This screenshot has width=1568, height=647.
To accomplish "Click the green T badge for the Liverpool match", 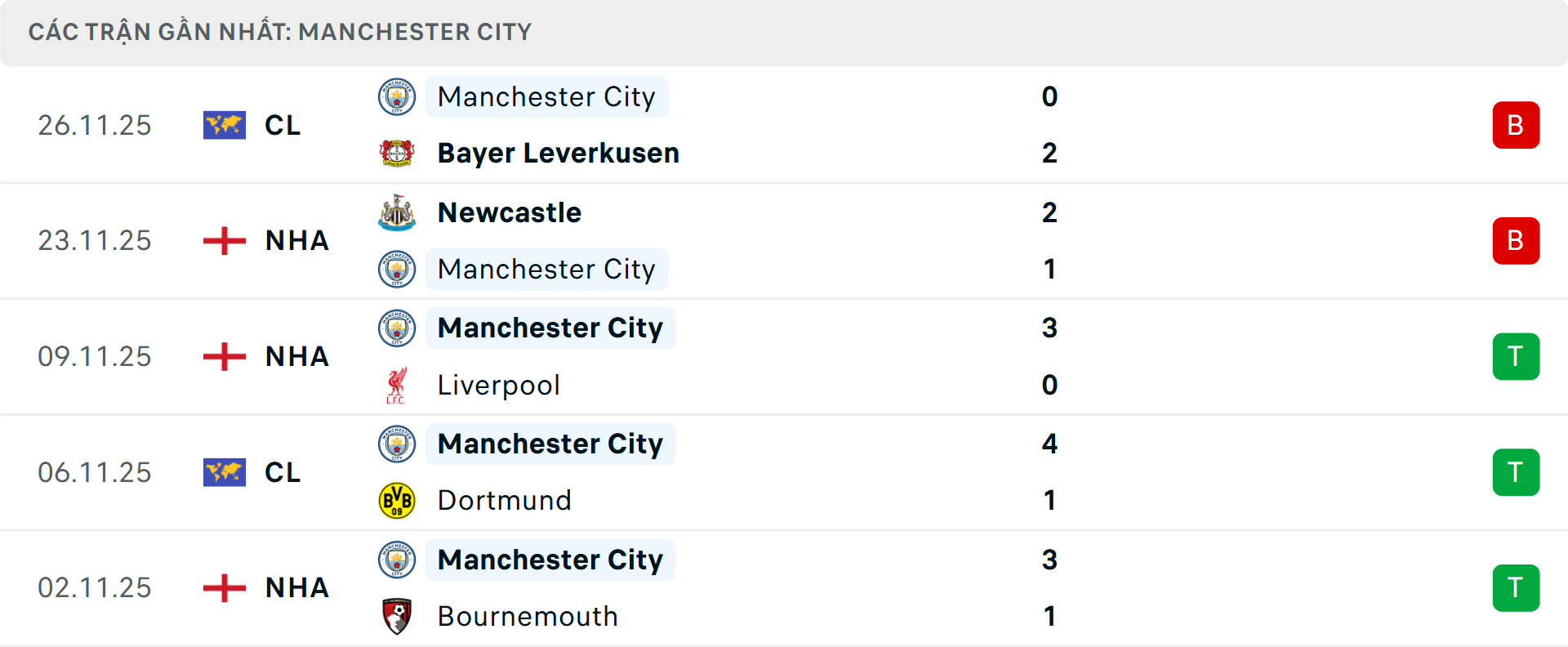I will (x=1517, y=356).
